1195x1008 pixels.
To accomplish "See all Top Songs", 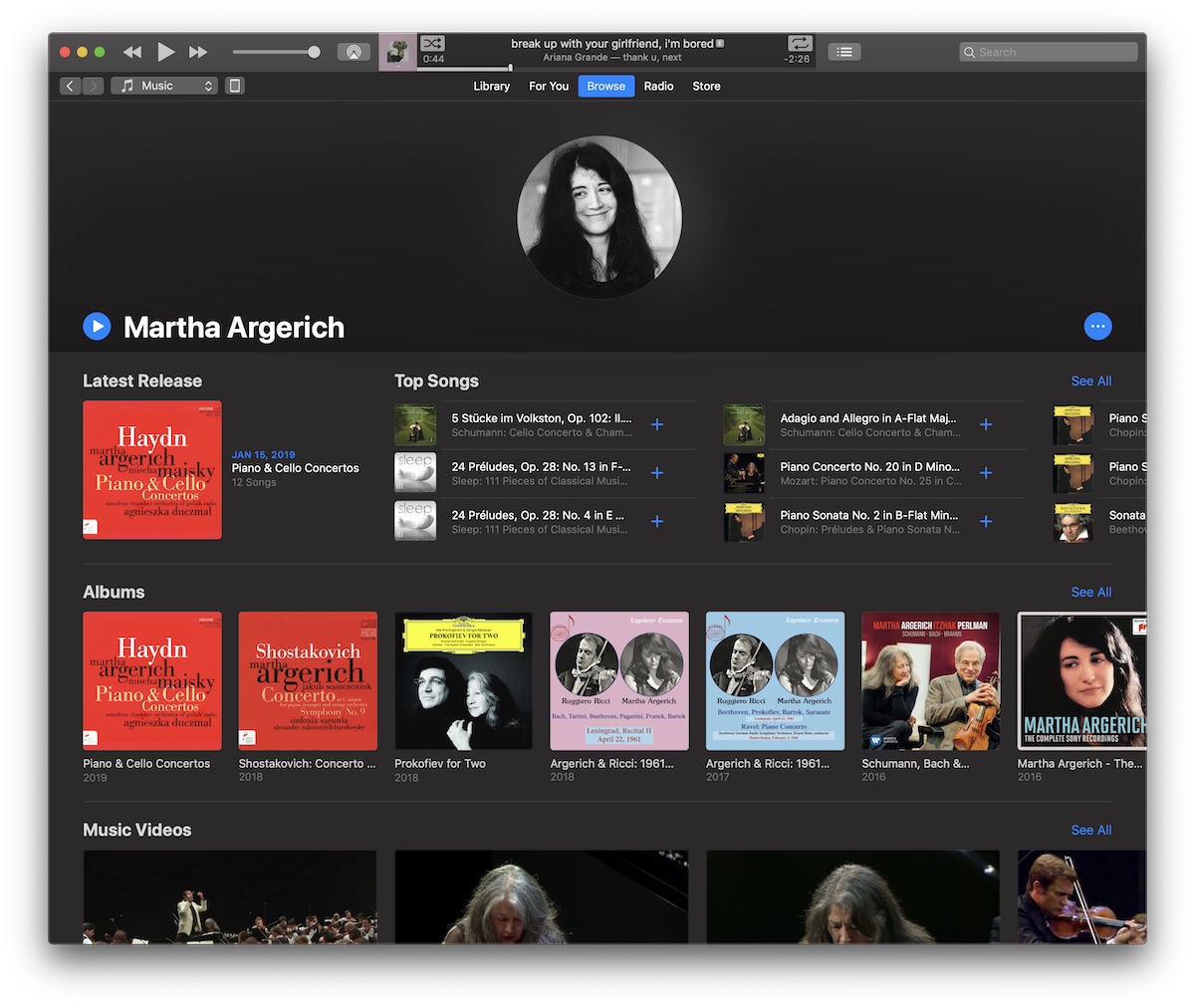I will tap(1090, 381).
